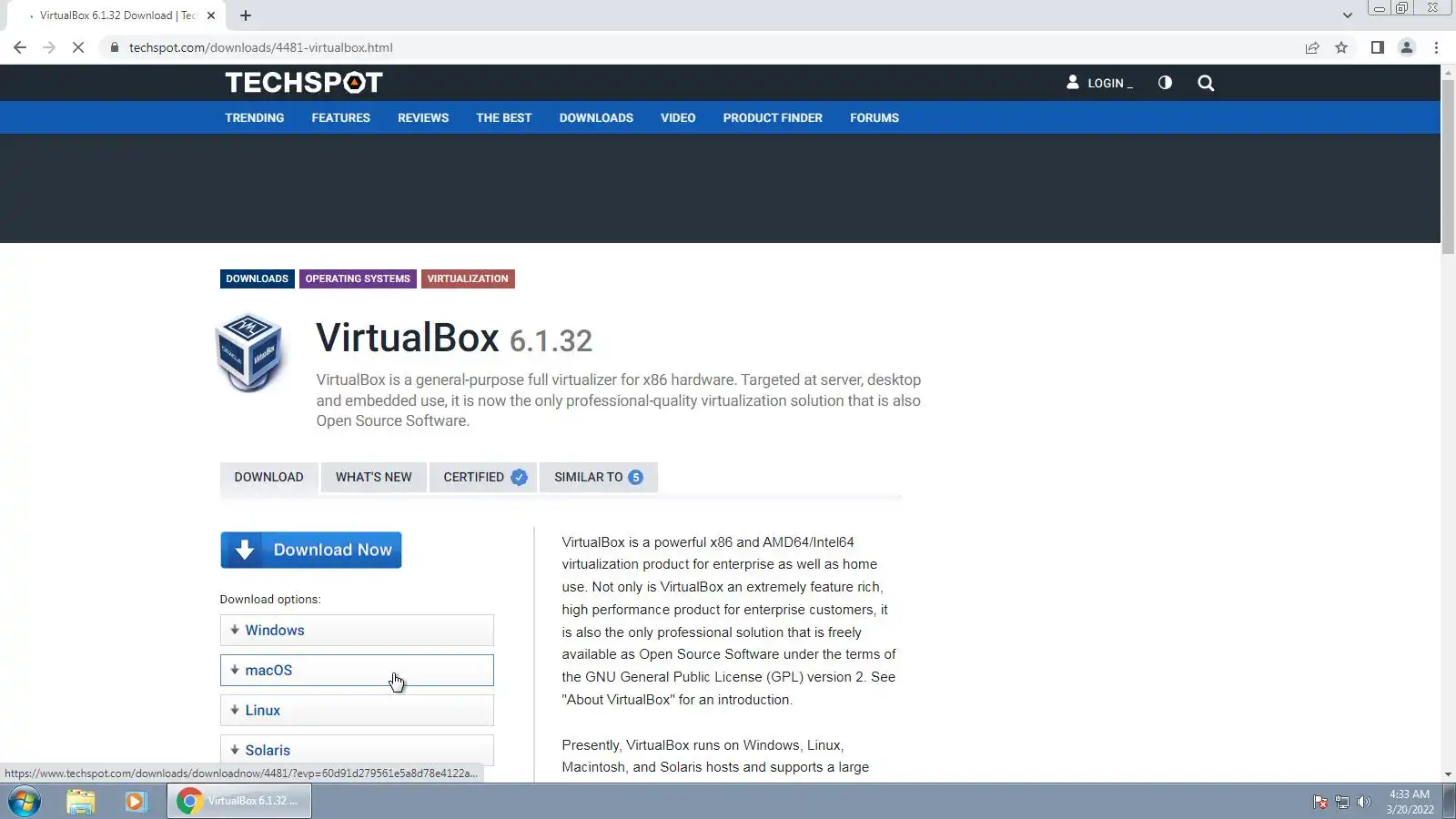Click the DOWNLOADS breadcrumb tag

(257, 278)
